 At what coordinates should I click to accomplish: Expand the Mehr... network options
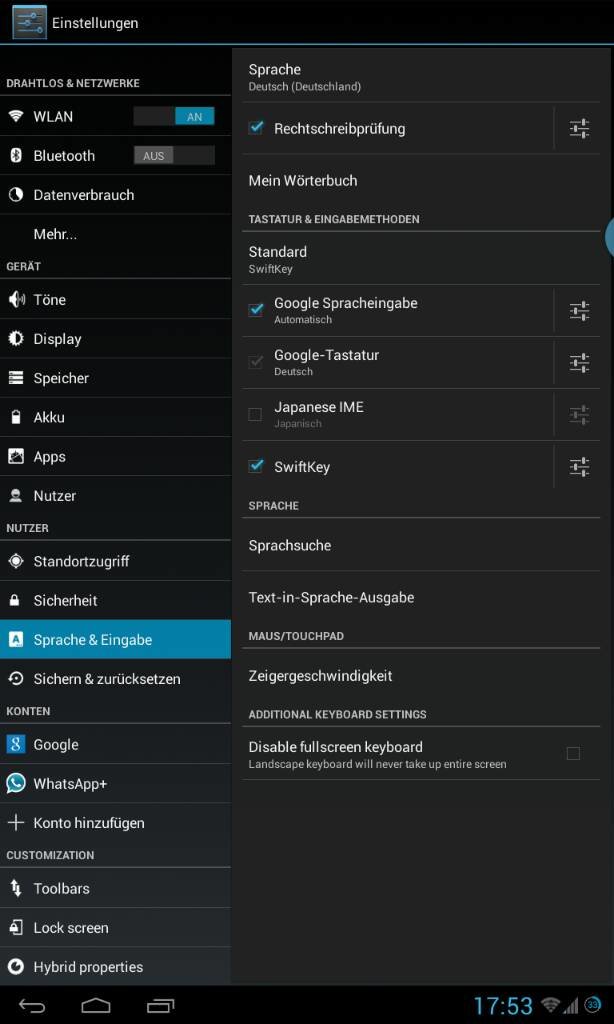pyautogui.click(x=115, y=234)
